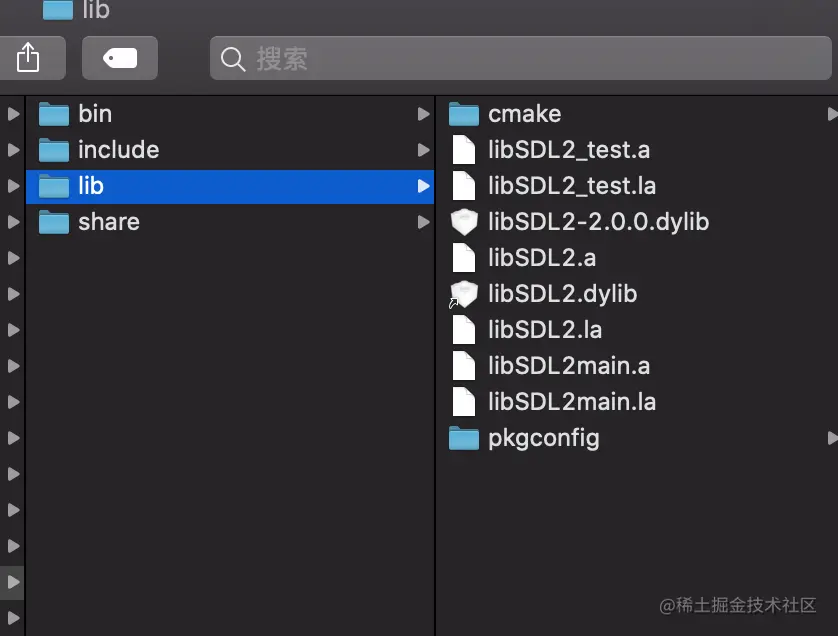The width and height of the screenshot is (838, 636).
Task: Open the pkgconfig folder
Action: [x=637, y=438]
